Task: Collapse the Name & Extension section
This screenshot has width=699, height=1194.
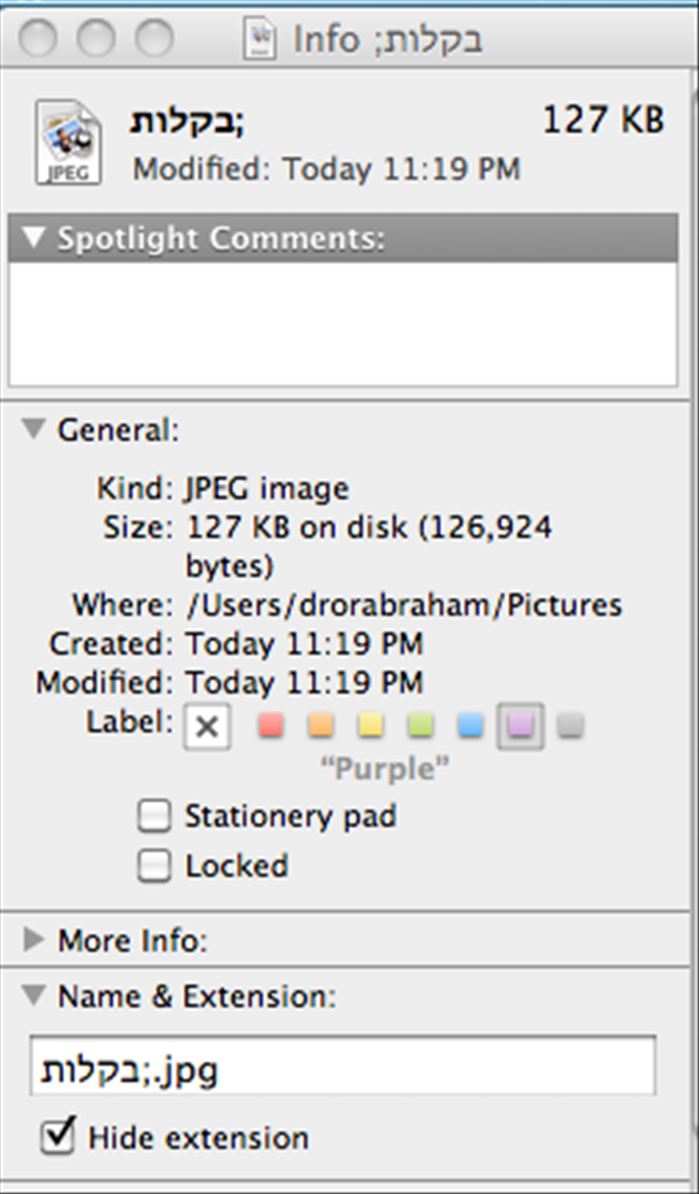Action: pos(34,995)
